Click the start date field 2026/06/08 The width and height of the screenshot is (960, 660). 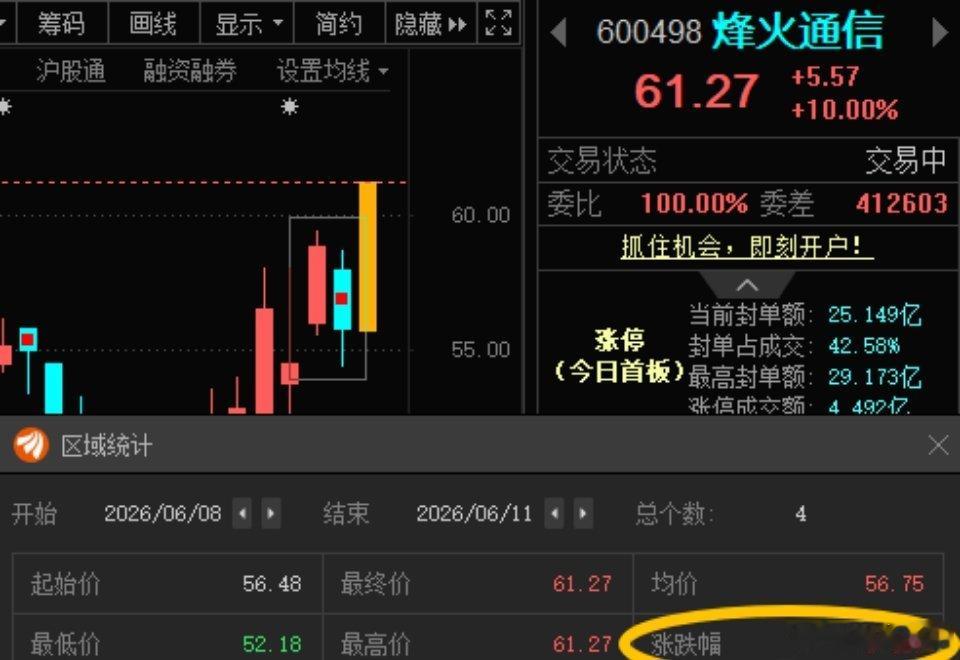163,513
